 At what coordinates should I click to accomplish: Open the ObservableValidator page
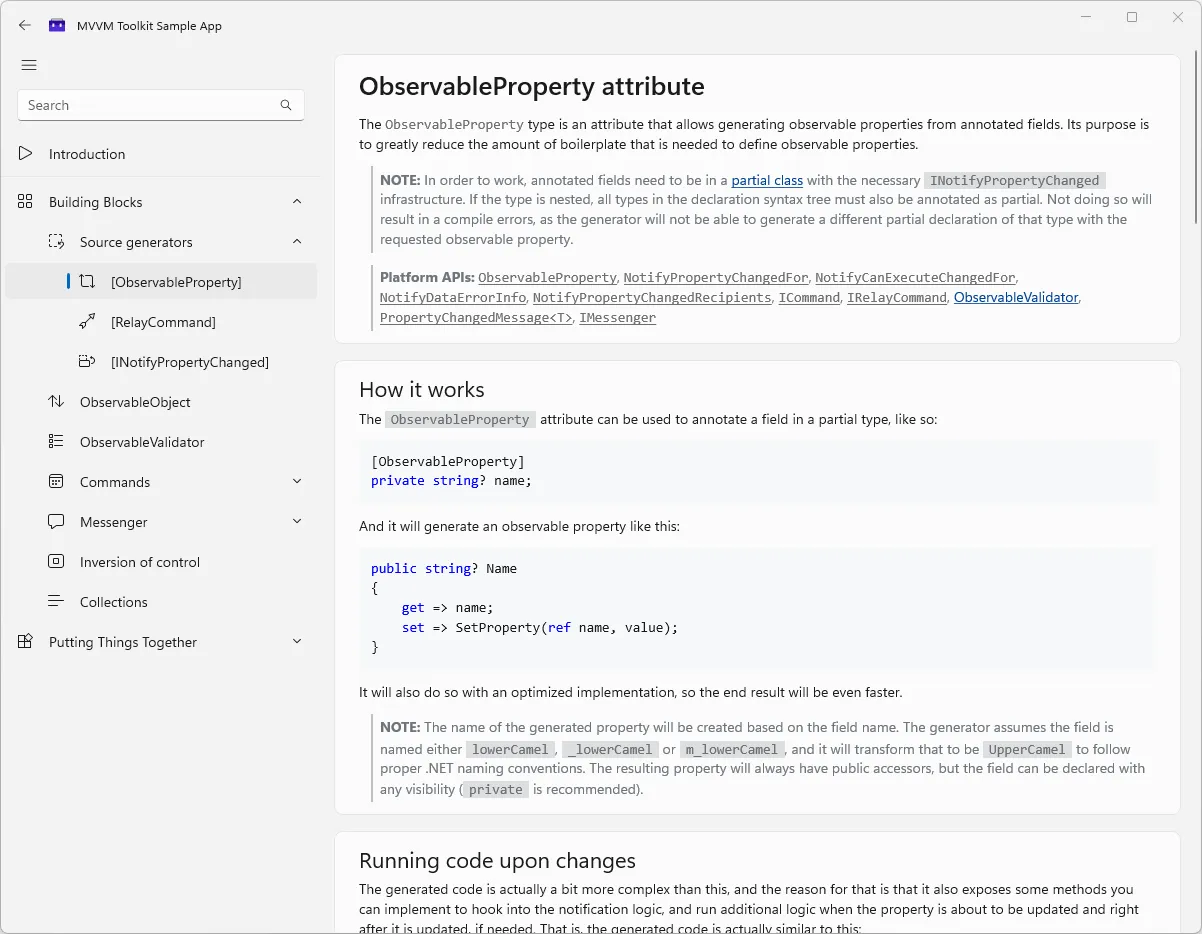tap(161, 442)
